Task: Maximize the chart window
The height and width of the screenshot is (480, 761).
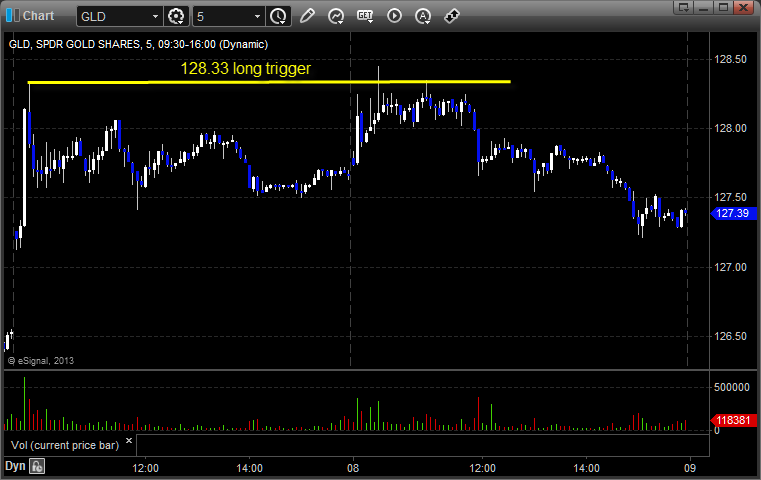Action: pos(723,7)
